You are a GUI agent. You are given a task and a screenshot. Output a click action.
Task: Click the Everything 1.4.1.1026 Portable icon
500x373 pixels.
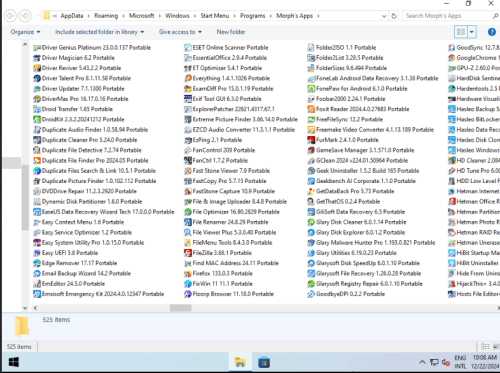(x=188, y=78)
